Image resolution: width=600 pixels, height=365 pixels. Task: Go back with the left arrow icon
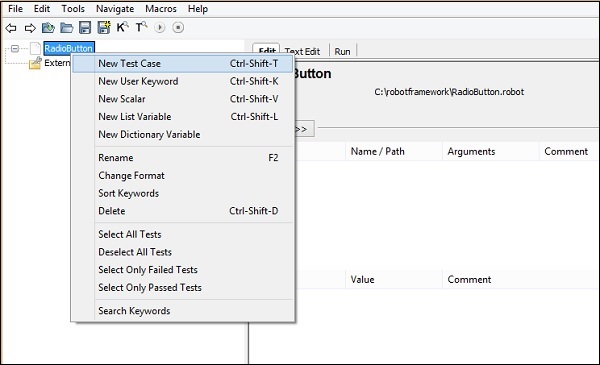(x=11, y=28)
